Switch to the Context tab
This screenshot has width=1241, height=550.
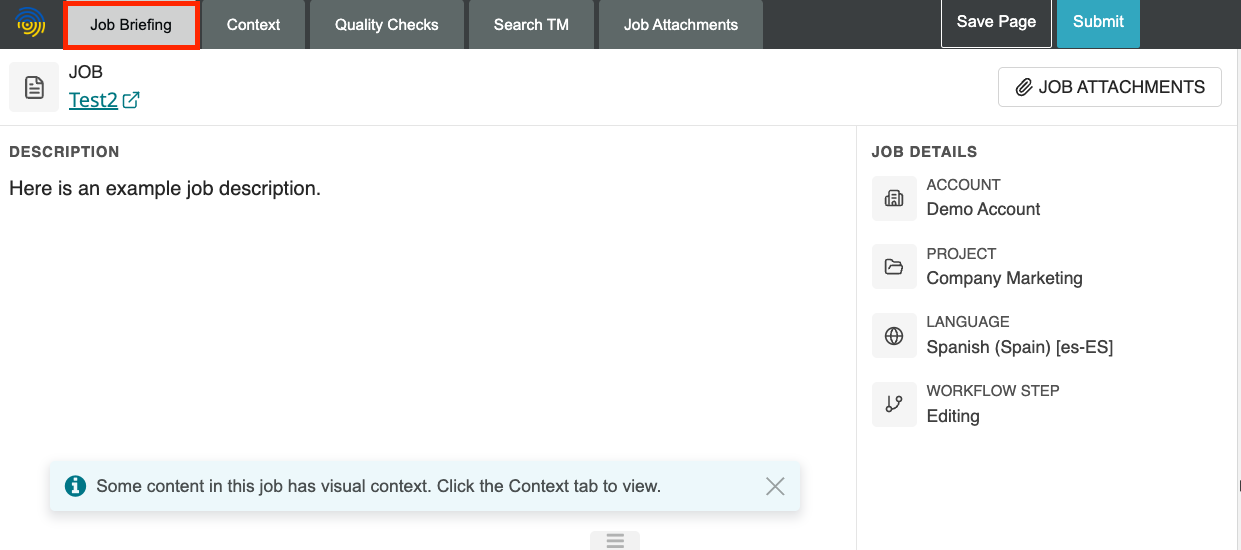[253, 25]
